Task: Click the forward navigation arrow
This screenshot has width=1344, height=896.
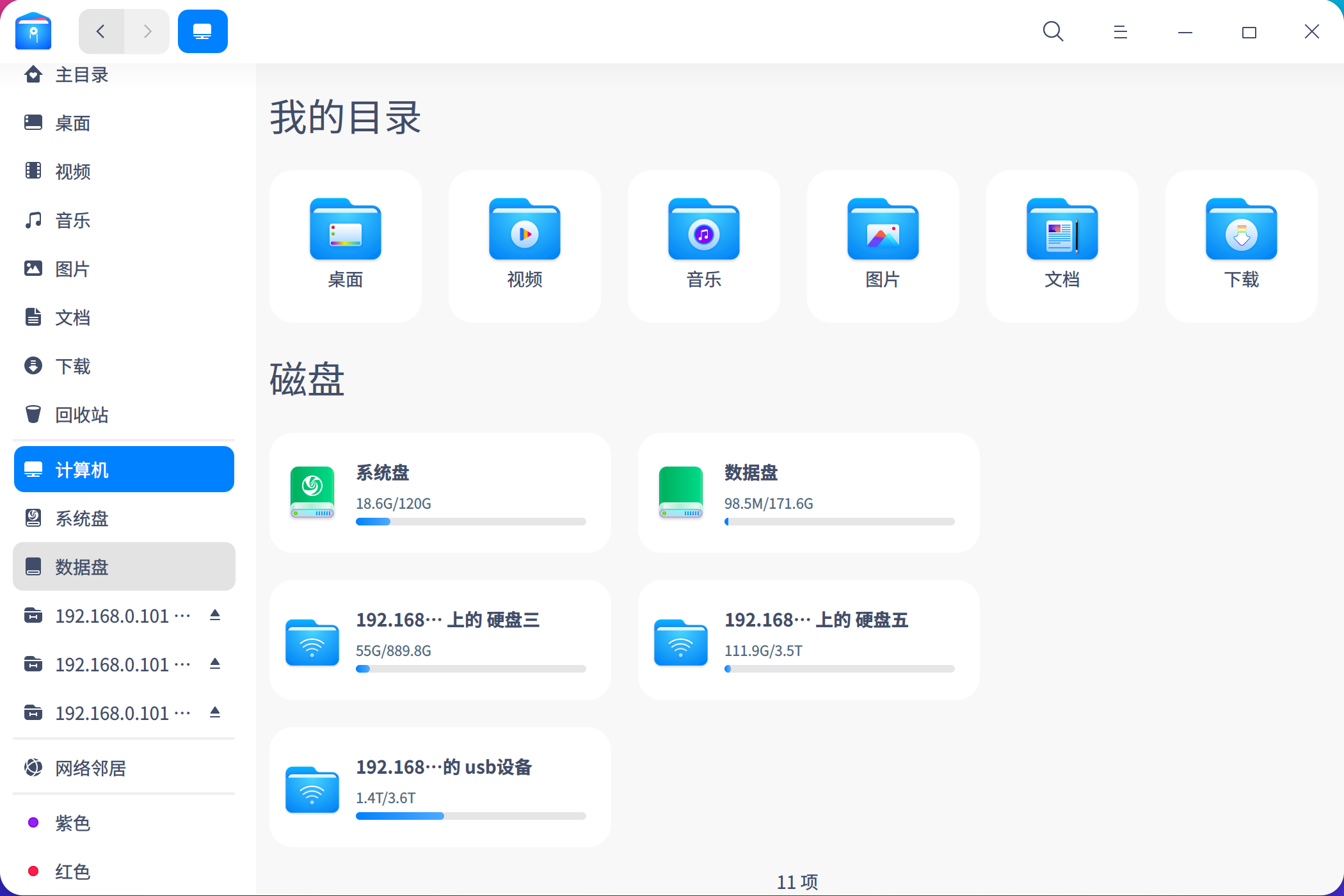Action: click(147, 31)
